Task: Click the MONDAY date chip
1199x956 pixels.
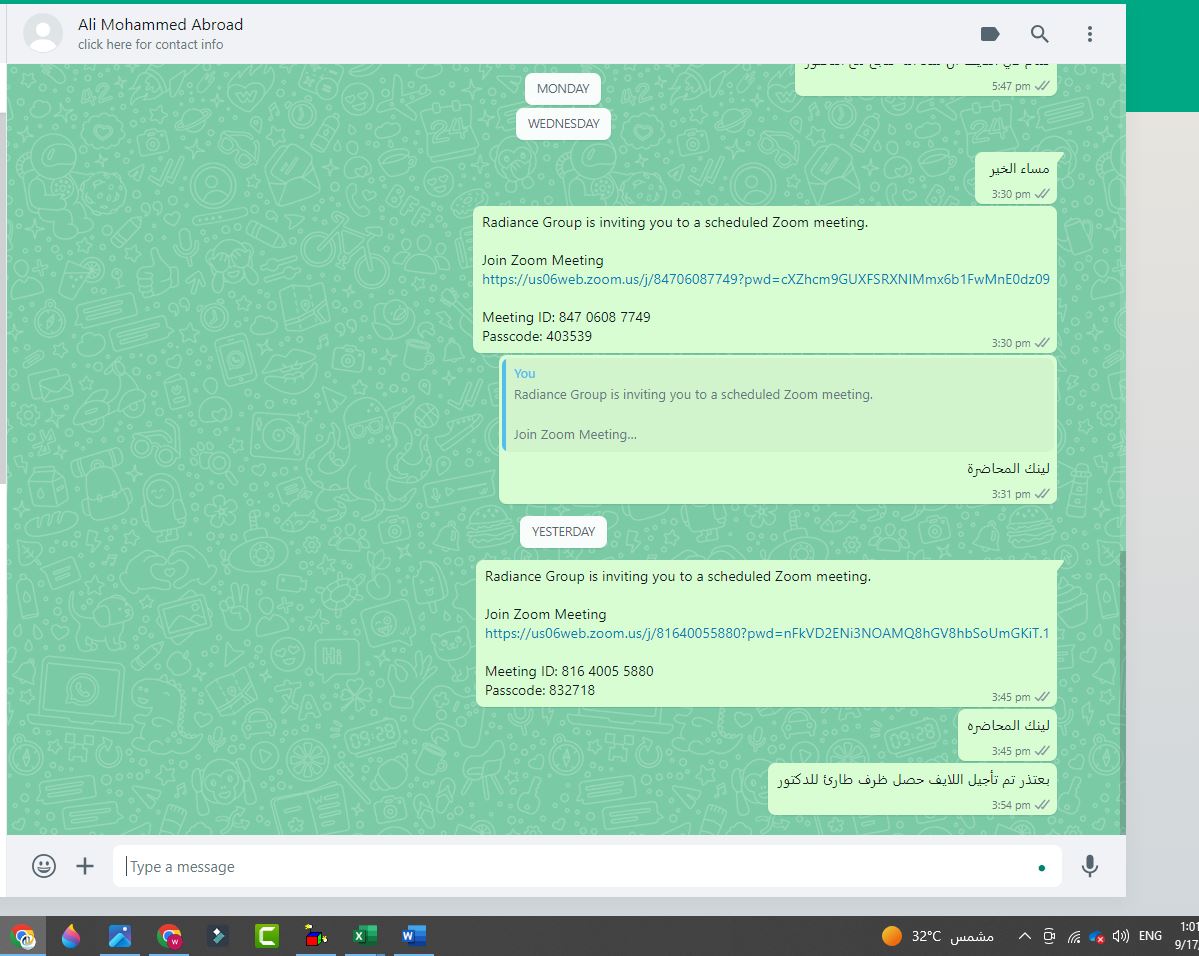Action: click(x=563, y=89)
